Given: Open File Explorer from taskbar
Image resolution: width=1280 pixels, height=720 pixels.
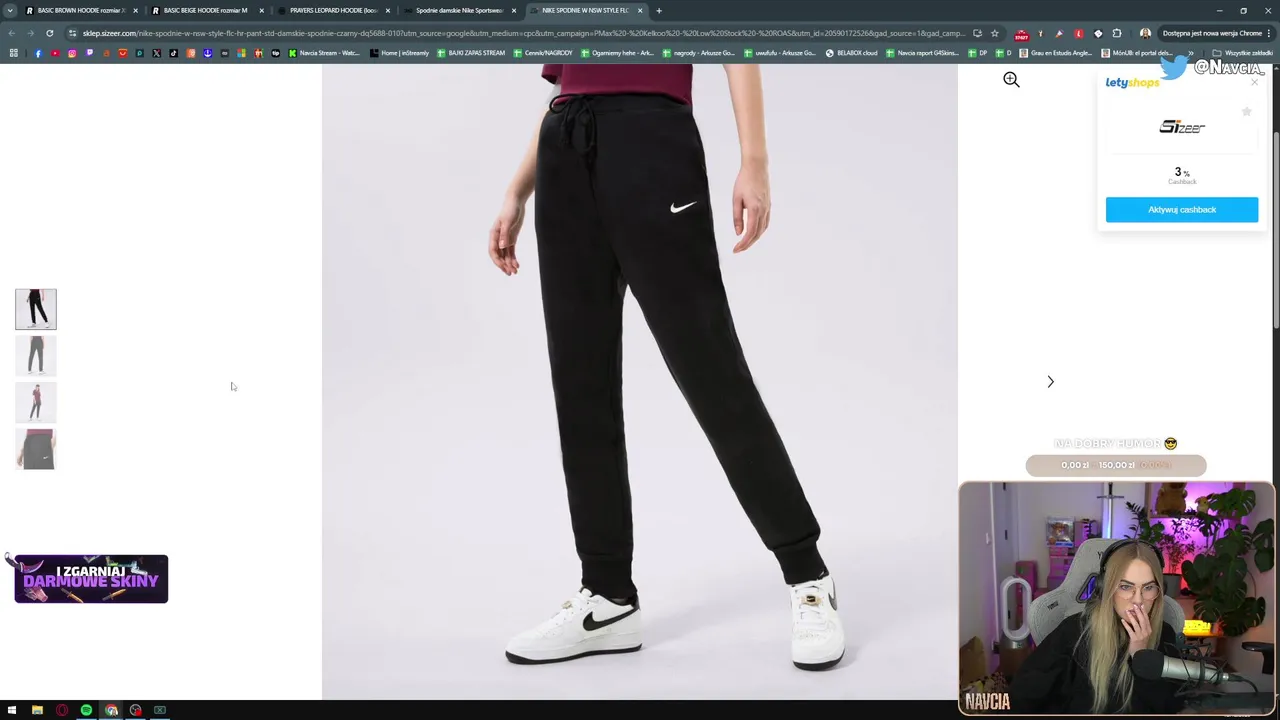Looking at the screenshot, I should point(37,710).
